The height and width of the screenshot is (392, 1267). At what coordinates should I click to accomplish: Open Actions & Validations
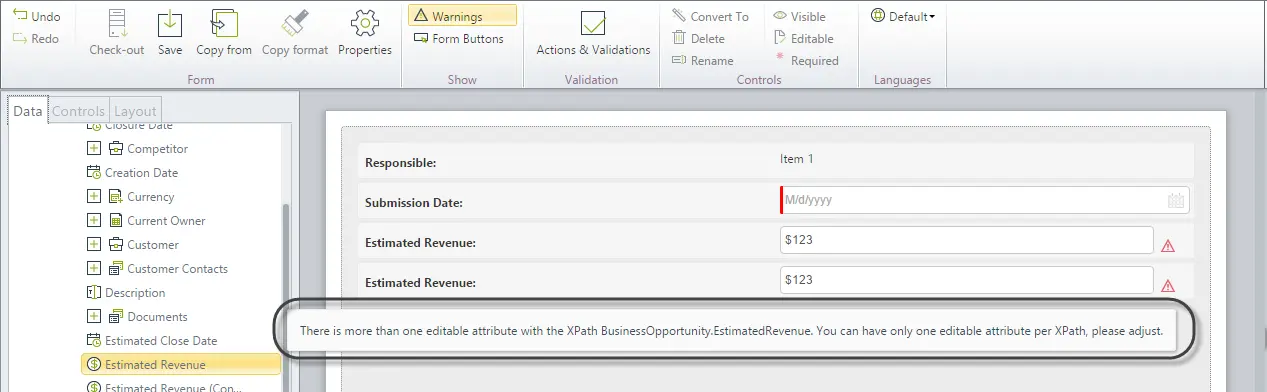[593, 34]
